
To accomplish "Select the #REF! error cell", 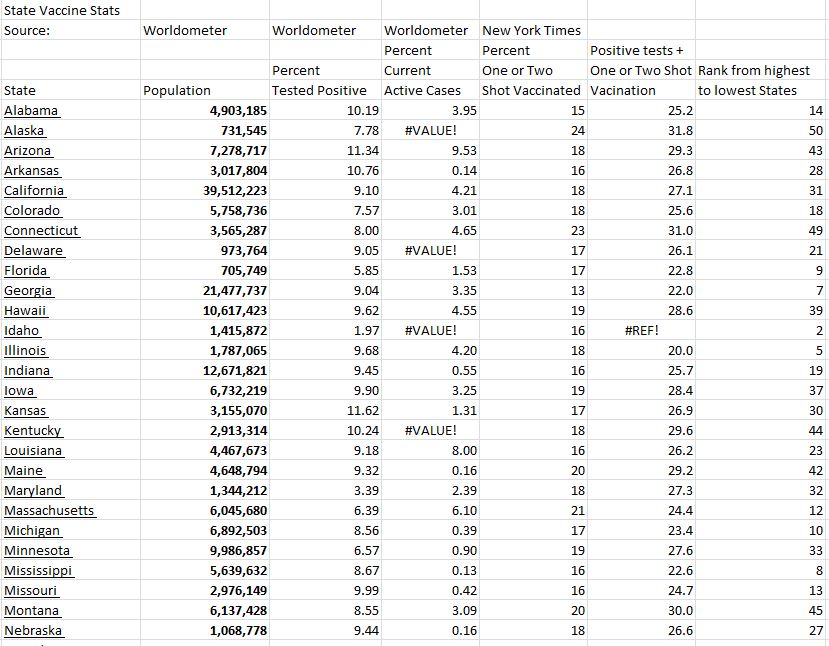I will (641, 331).
